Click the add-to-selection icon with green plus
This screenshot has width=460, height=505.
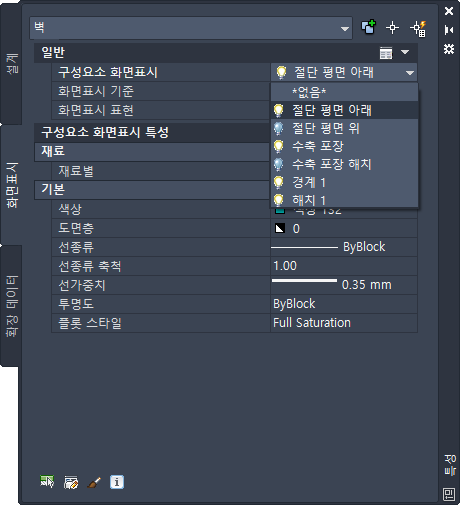[368, 27]
